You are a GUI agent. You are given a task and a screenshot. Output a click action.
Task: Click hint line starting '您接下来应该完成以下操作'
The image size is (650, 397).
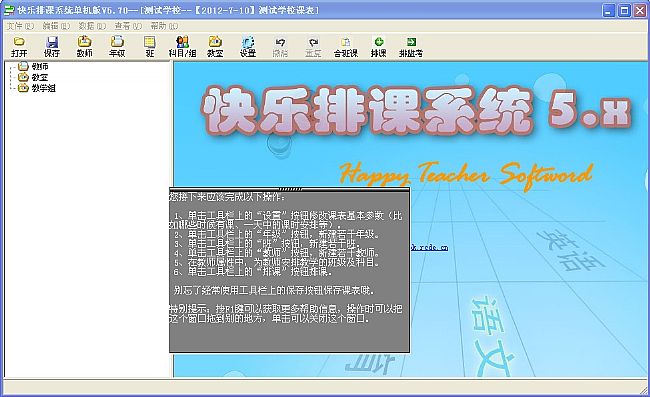coord(227,197)
